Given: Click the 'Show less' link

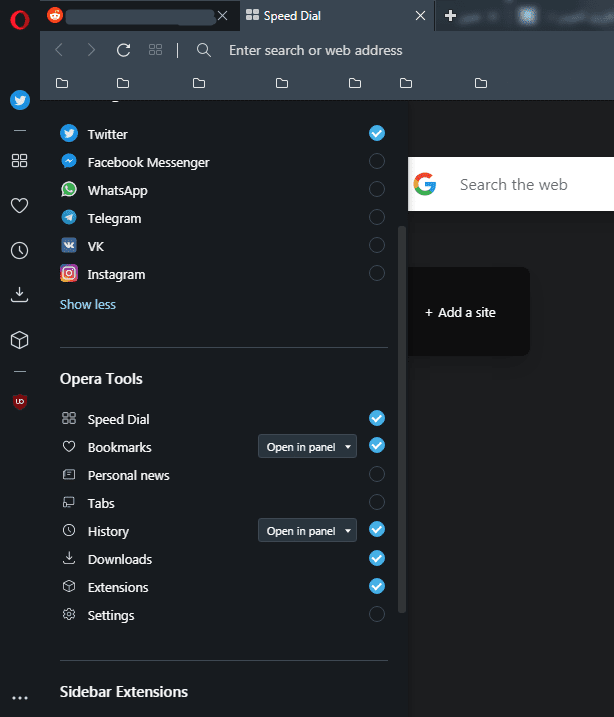Looking at the screenshot, I should click(88, 304).
